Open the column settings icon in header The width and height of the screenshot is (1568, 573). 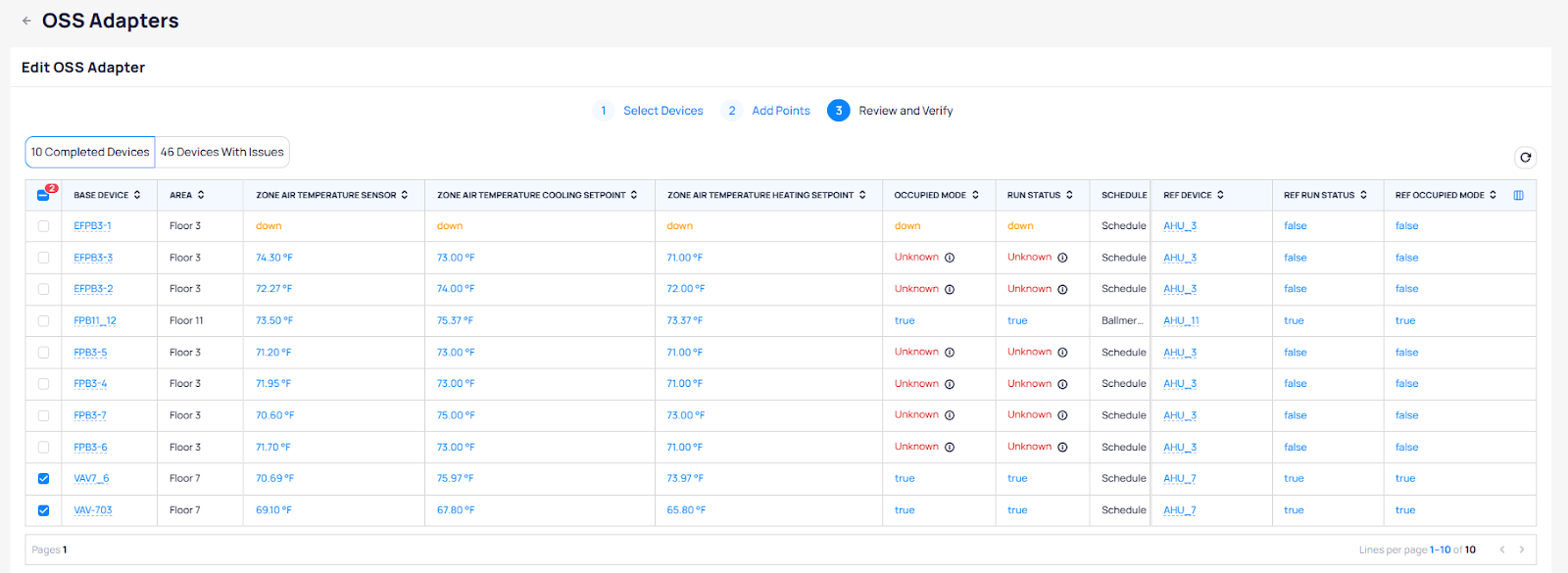pos(1518,195)
